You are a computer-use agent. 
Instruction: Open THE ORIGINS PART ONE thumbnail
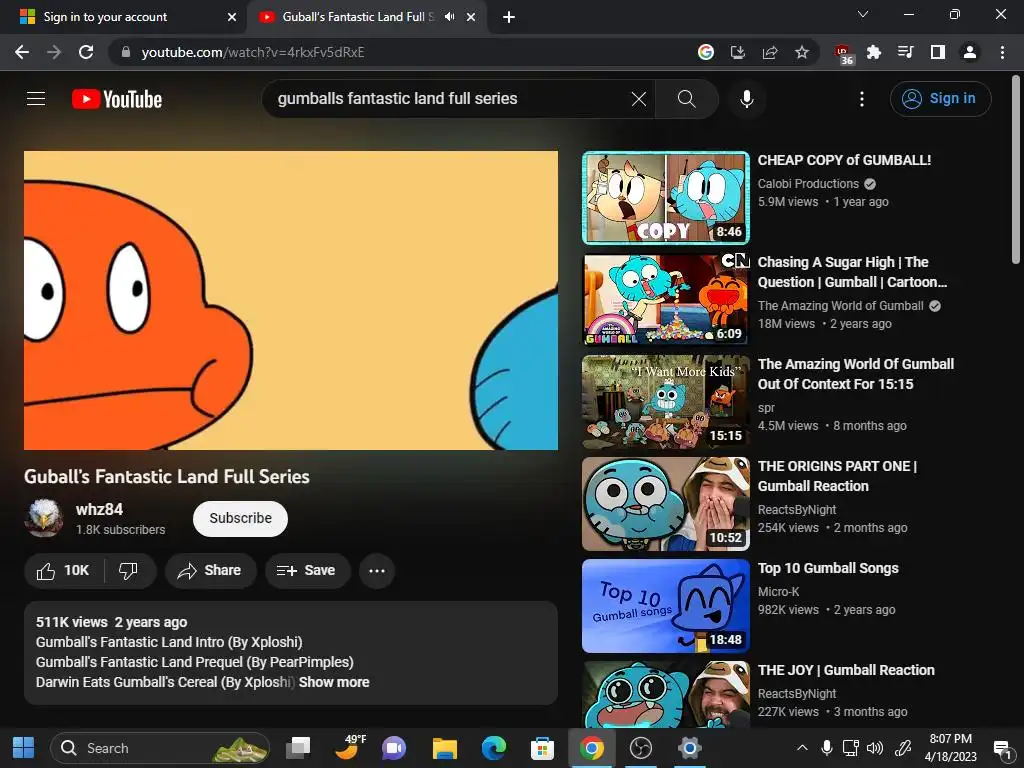(x=665, y=504)
